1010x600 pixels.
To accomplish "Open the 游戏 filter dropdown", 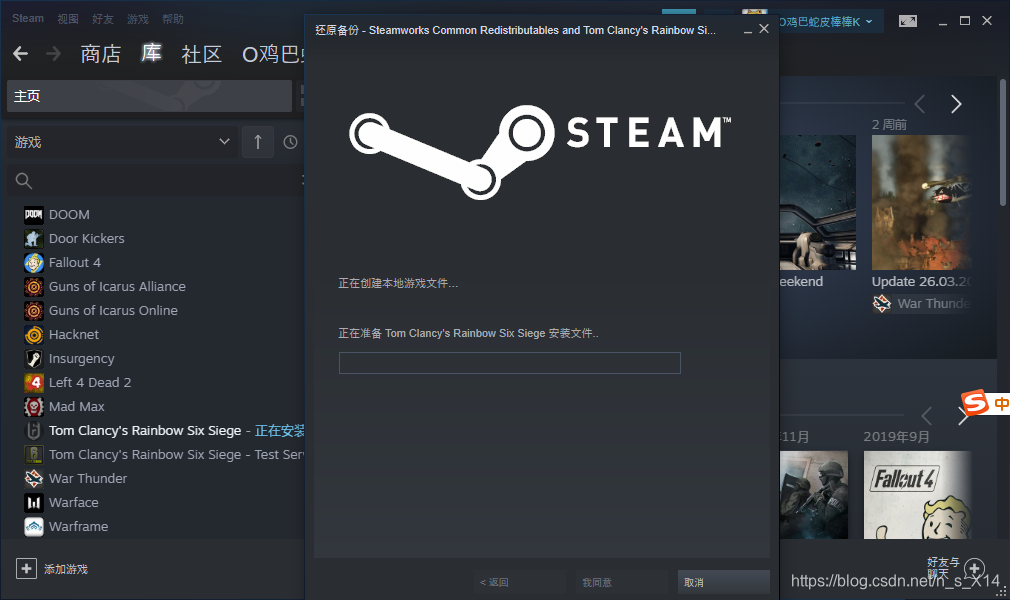I will [122, 142].
